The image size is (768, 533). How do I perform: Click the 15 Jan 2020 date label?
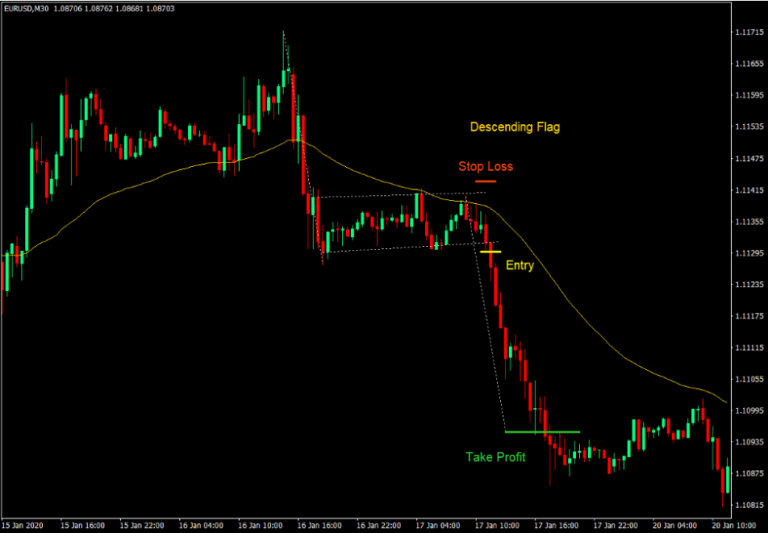coord(25,524)
